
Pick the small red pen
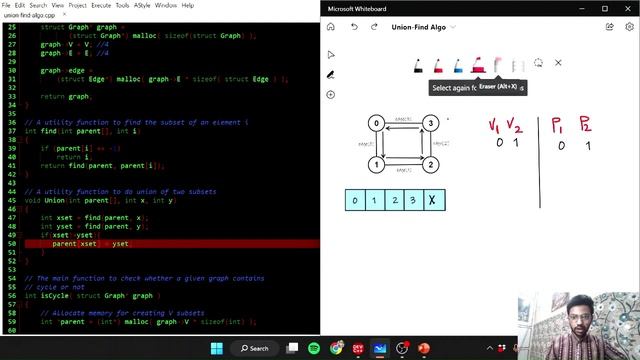438,66
